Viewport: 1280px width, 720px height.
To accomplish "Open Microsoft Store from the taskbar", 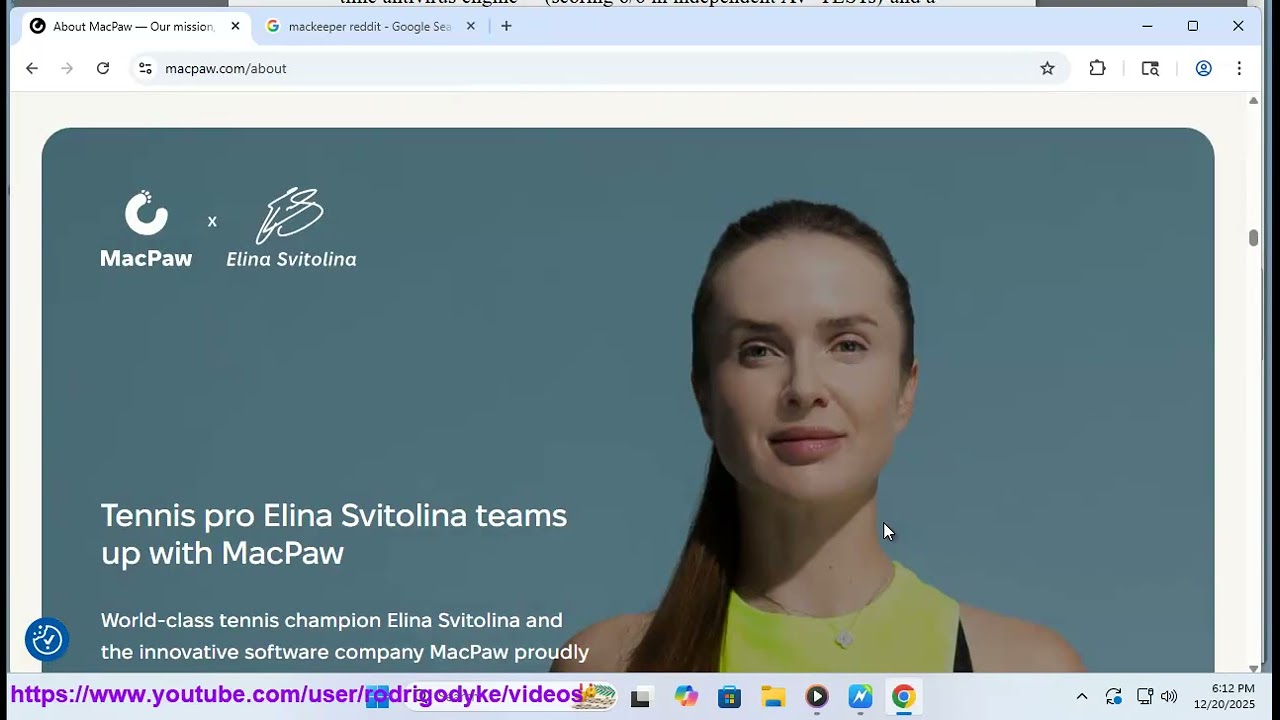I will point(729,697).
